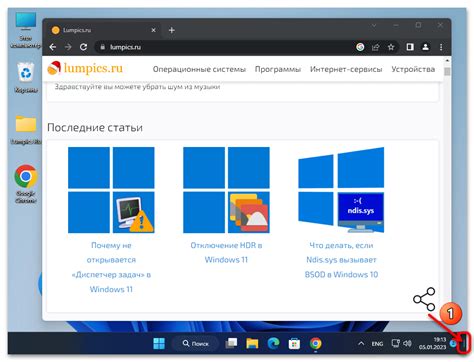Open link Почему не открывается Диспетчер задач
The image size is (474, 362).
[111, 267]
